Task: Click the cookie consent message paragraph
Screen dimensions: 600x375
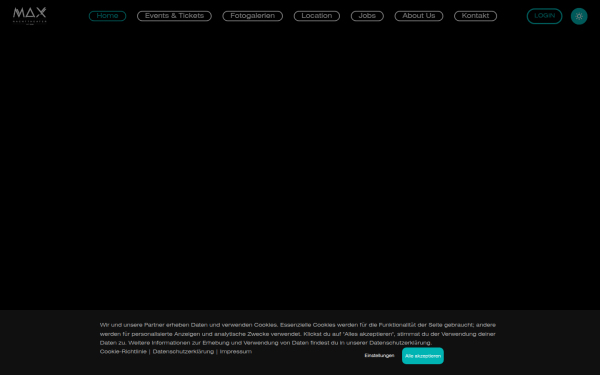Action: coord(298,334)
